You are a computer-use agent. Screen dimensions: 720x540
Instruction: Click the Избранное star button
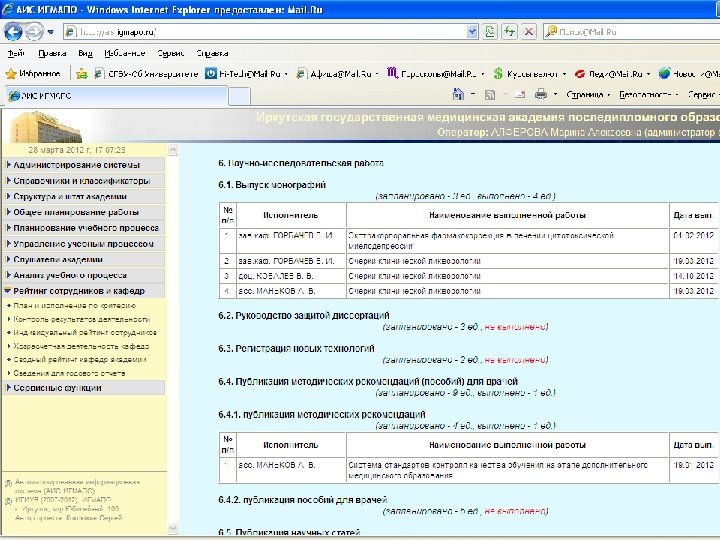click(x=33, y=73)
